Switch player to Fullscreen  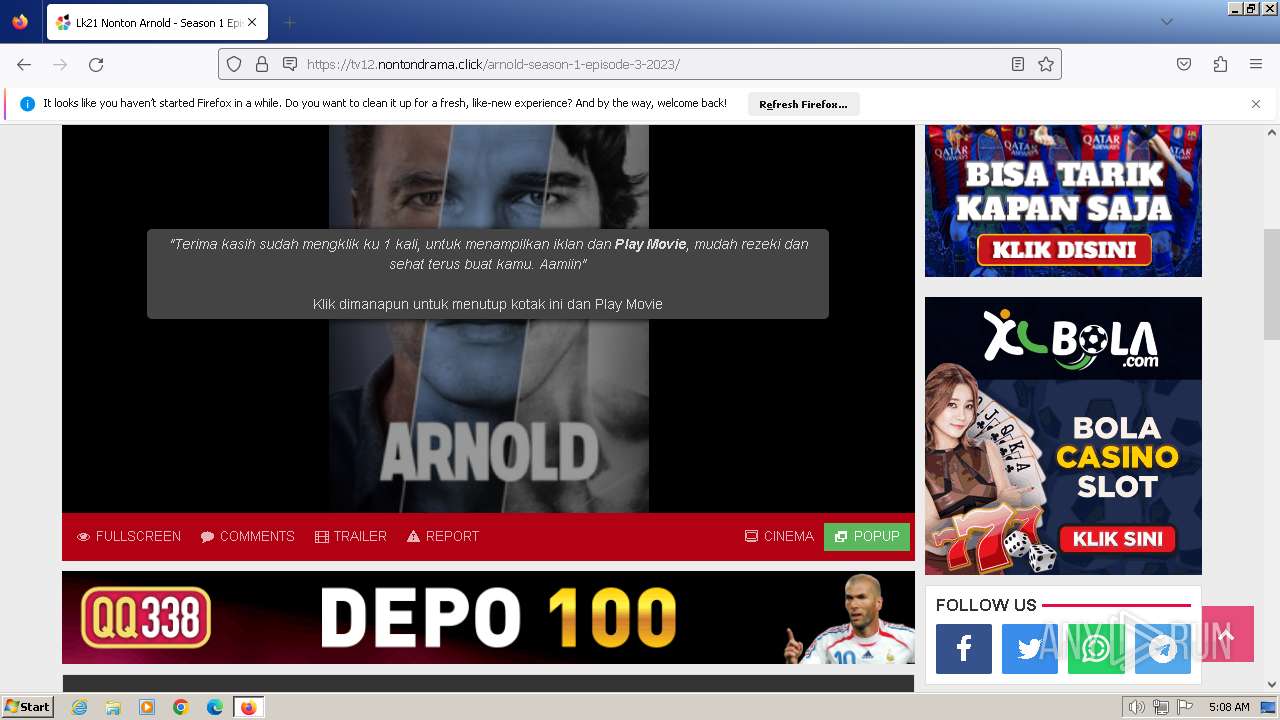(129, 537)
